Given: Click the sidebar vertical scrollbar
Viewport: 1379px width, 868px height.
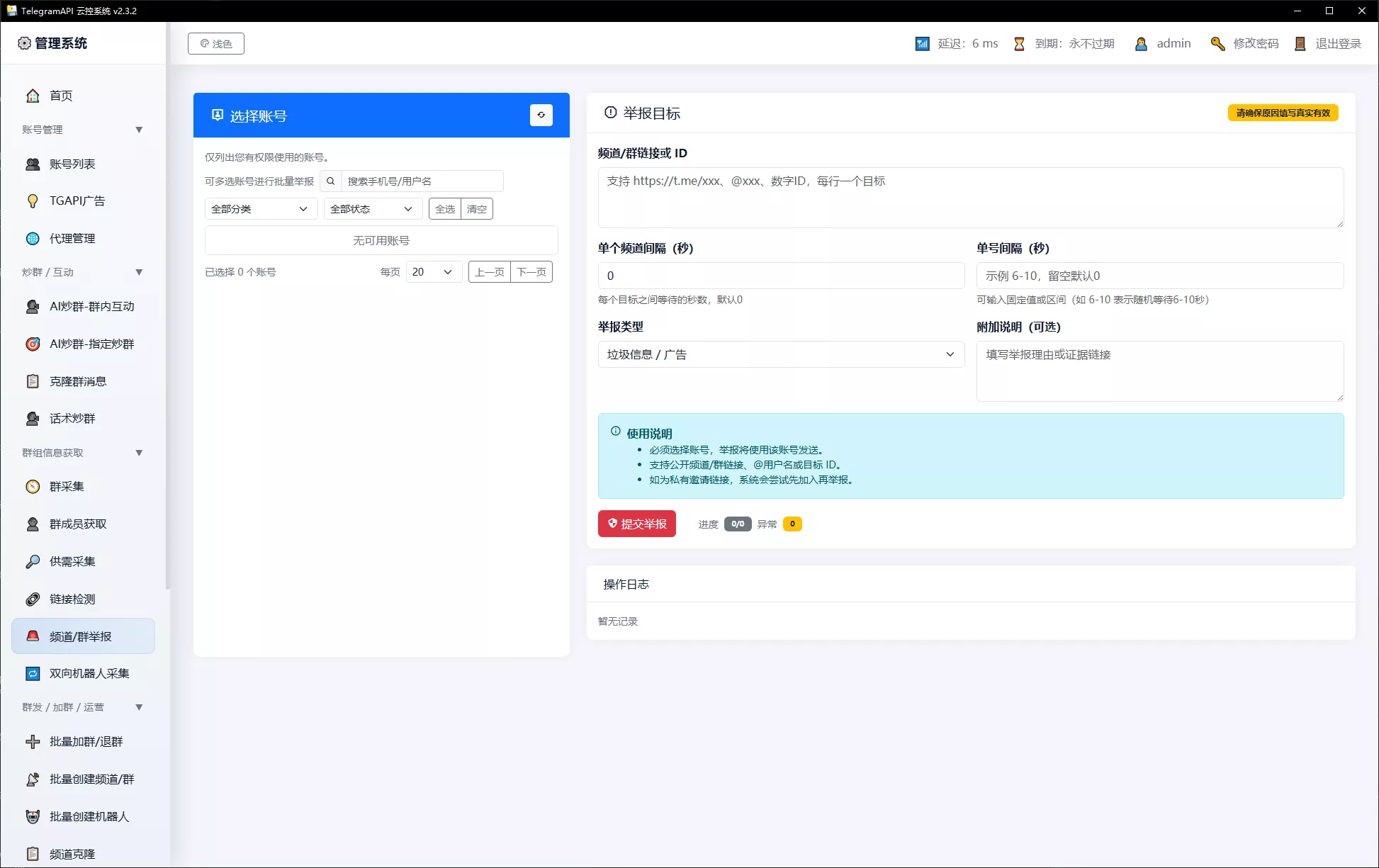Looking at the screenshot, I should pyautogui.click(x=168, y=305).
